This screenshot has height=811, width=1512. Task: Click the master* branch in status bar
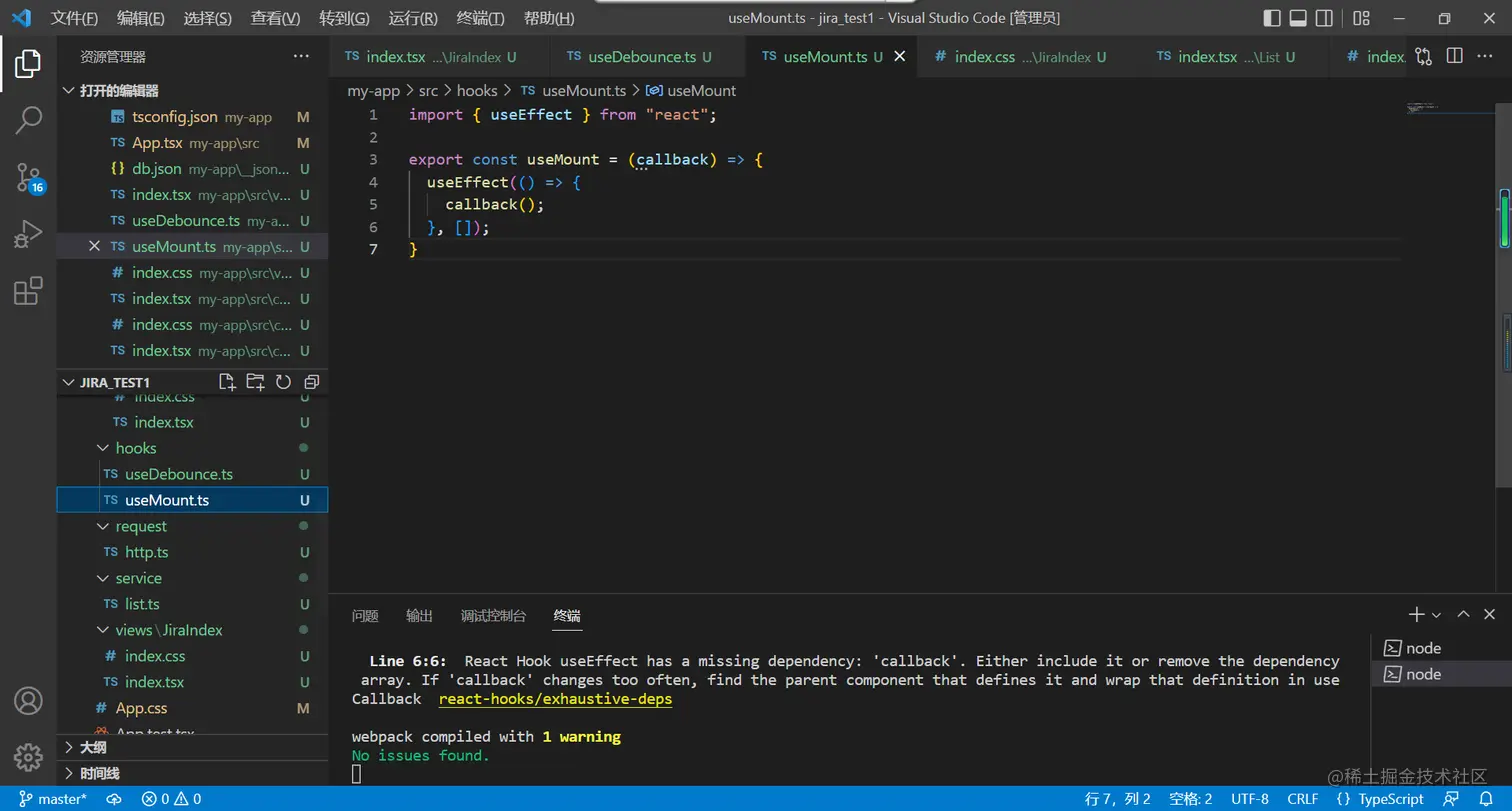point(53,799)
